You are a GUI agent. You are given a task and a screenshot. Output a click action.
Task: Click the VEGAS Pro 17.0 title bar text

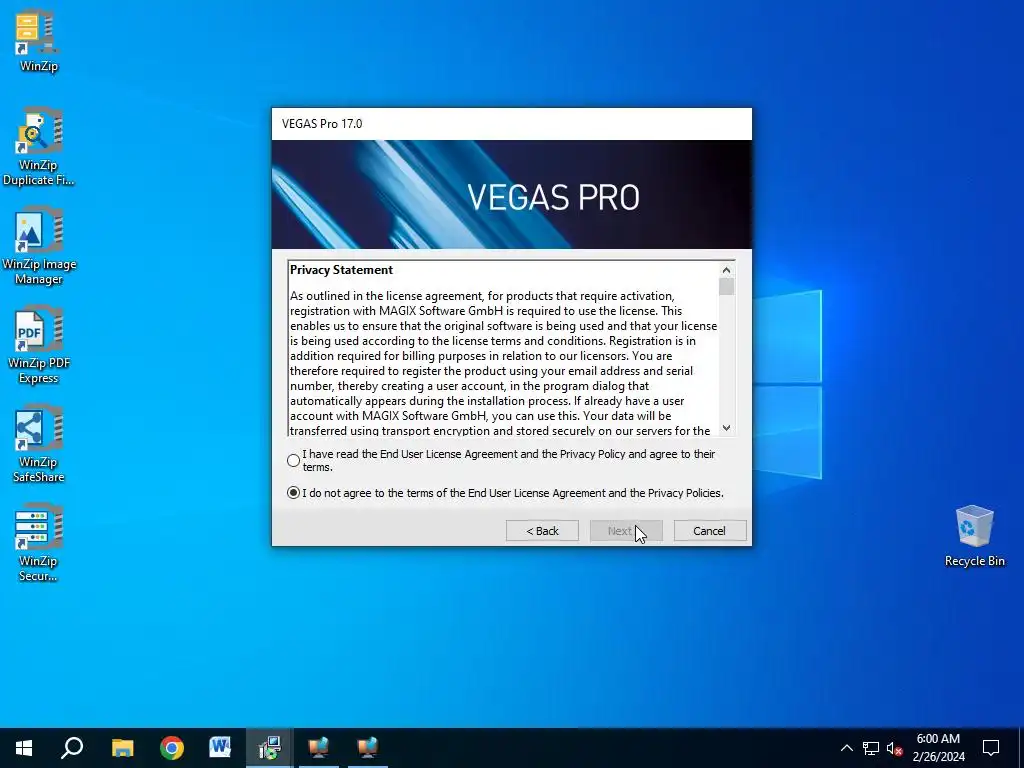pyautogui.click(x=322, y=124)
